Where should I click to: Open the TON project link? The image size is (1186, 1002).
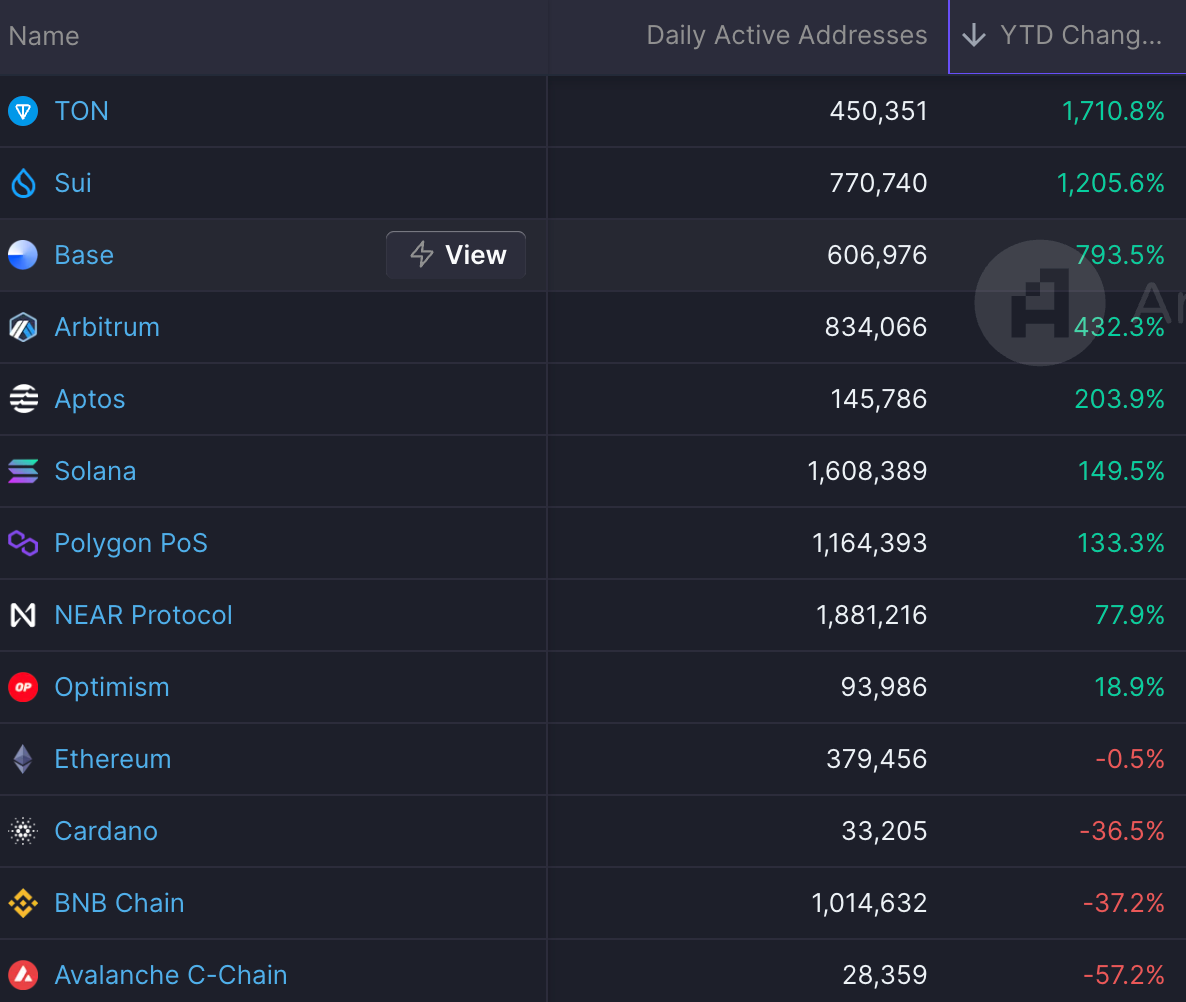tap(82, 111)
